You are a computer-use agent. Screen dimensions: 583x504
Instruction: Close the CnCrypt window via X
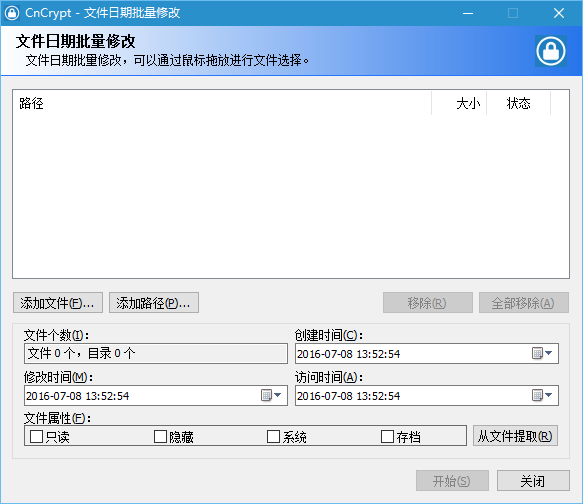(x=559, y=13)
